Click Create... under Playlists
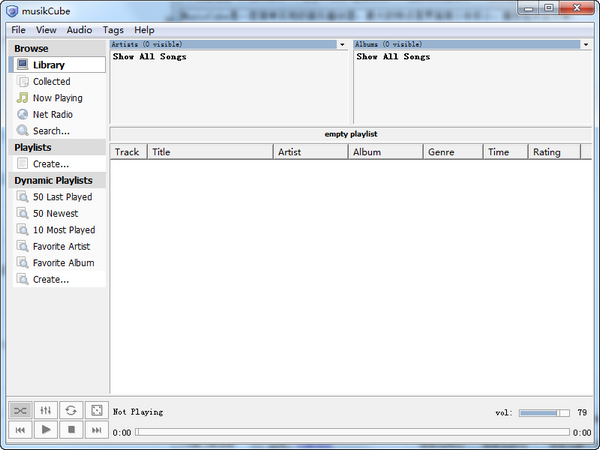Viewport: 600px width, 450px height. pos(59,164)
